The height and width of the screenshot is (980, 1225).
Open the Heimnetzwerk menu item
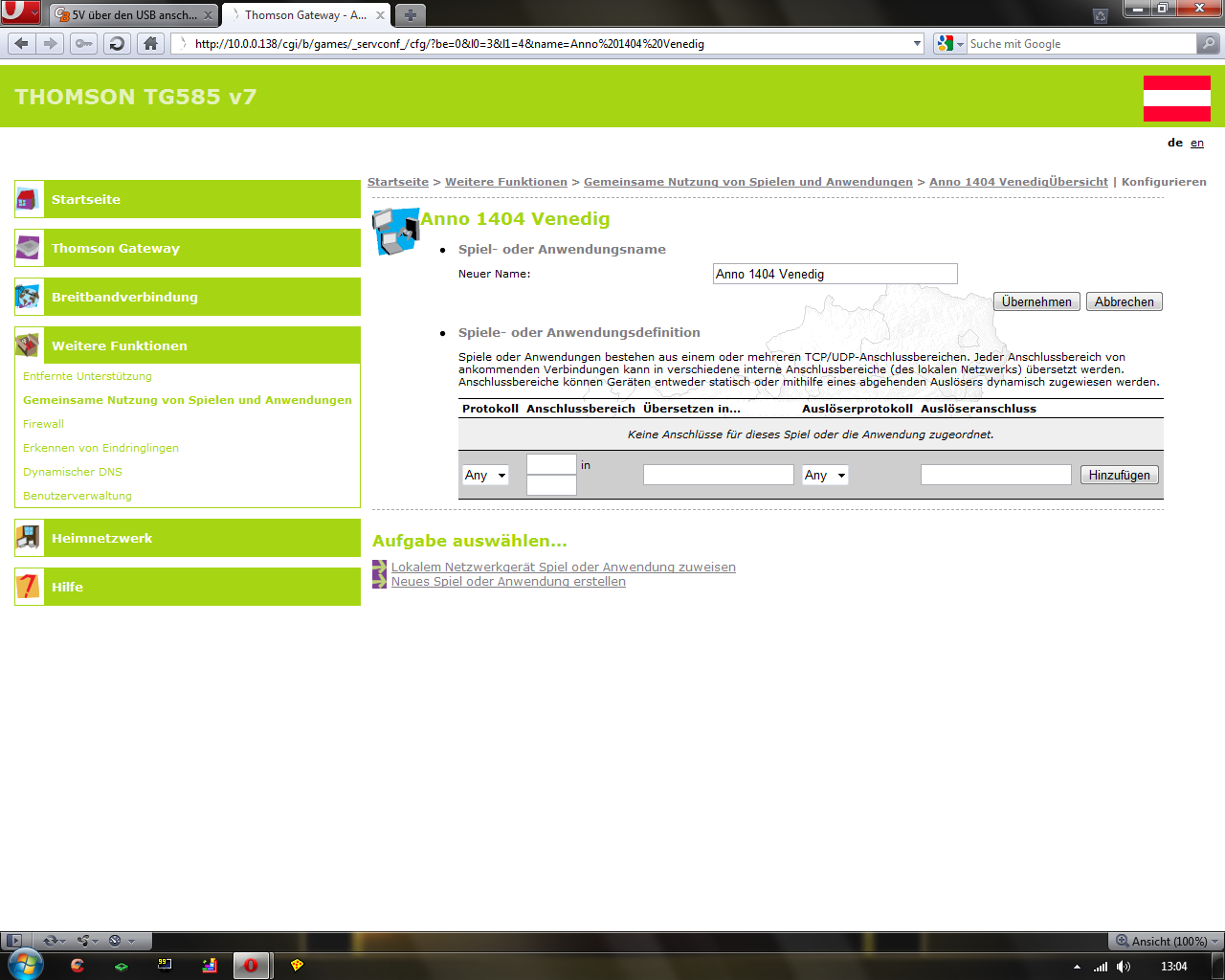coord(188,538)
